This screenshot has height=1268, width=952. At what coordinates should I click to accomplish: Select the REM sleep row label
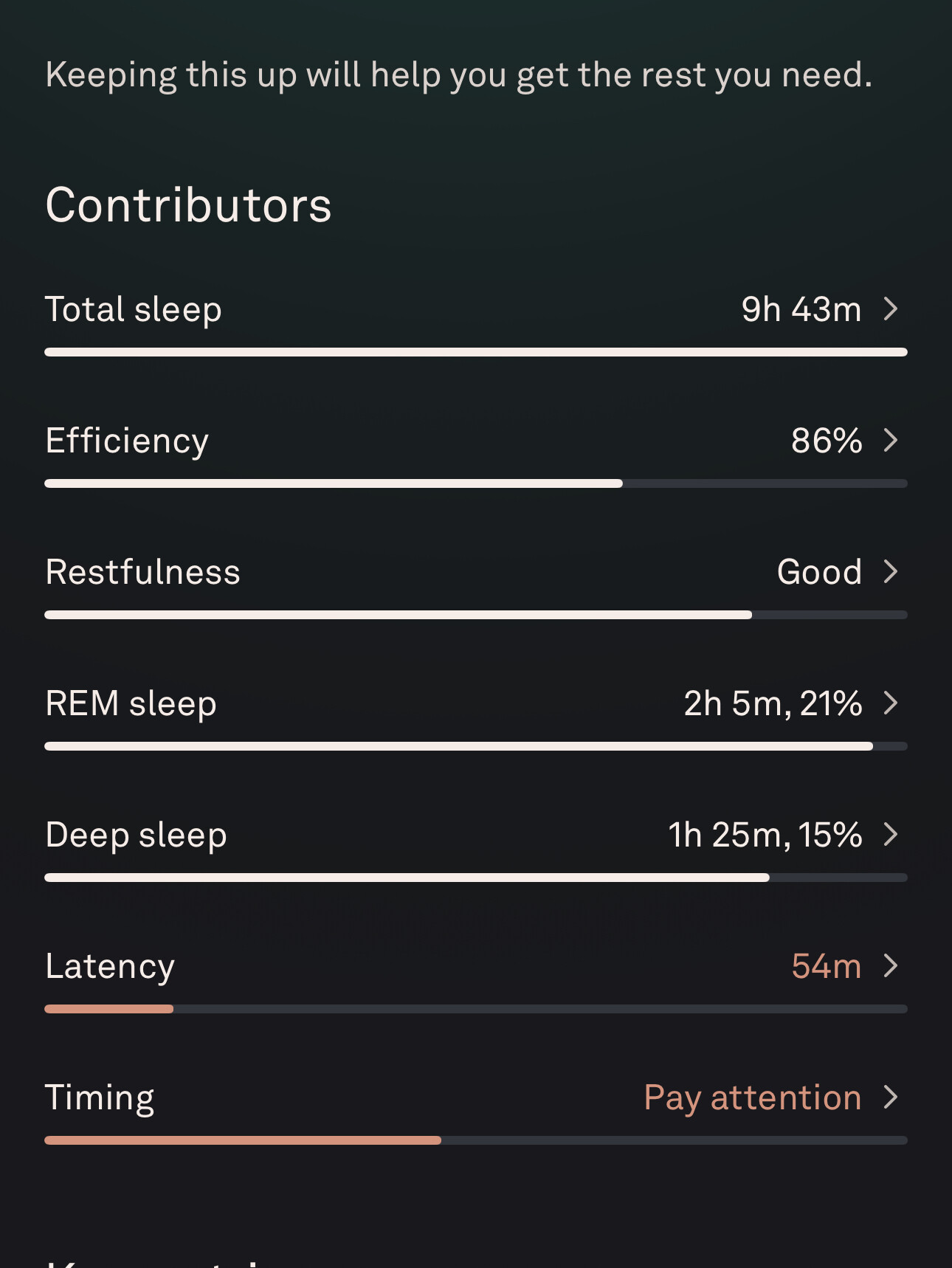point(131,704)
